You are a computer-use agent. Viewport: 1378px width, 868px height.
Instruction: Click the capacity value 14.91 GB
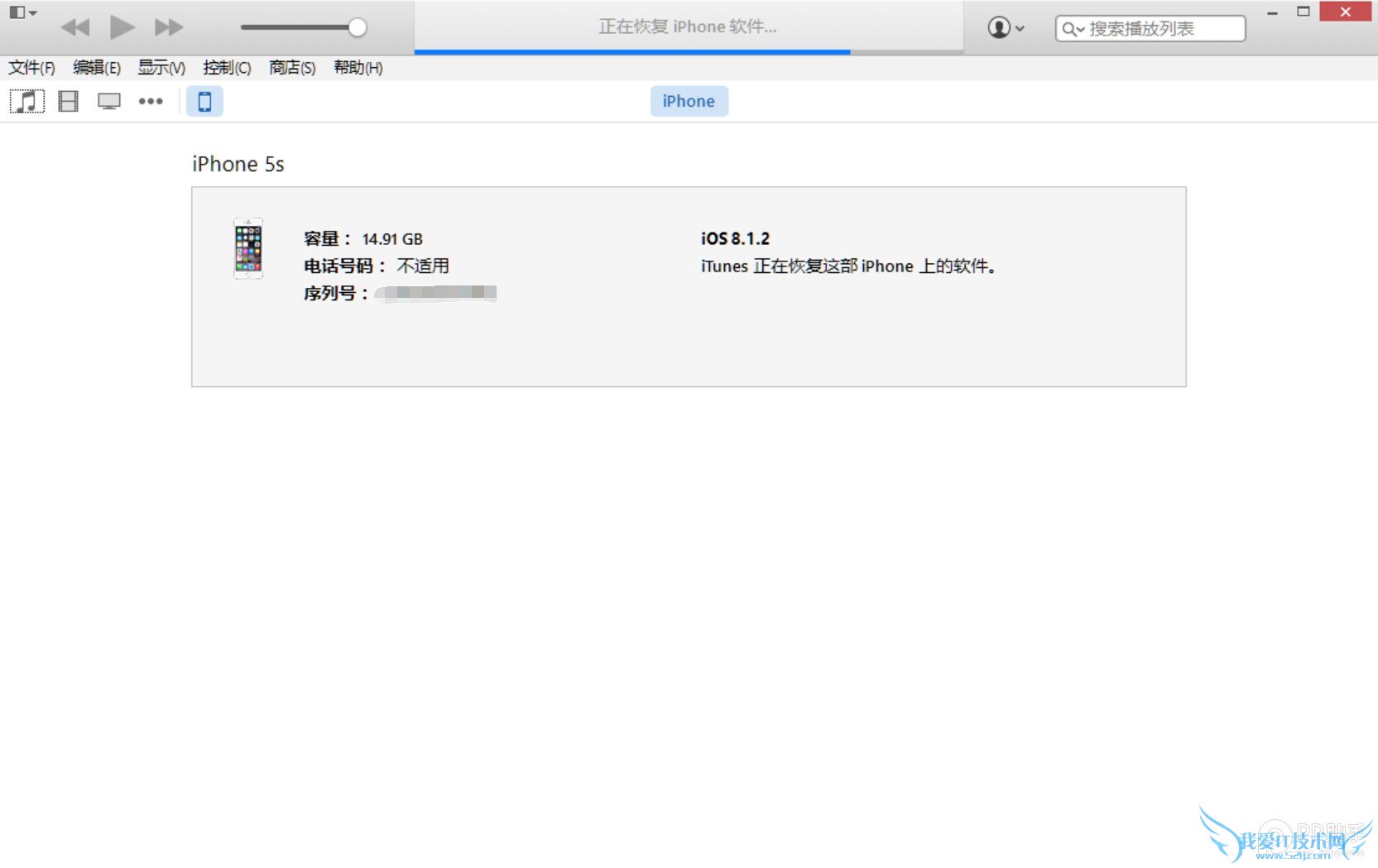(x=392, y=239)
